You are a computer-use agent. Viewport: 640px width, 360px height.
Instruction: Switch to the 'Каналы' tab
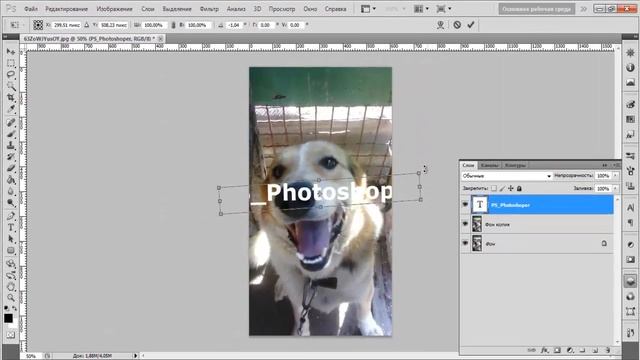(489, 165)
